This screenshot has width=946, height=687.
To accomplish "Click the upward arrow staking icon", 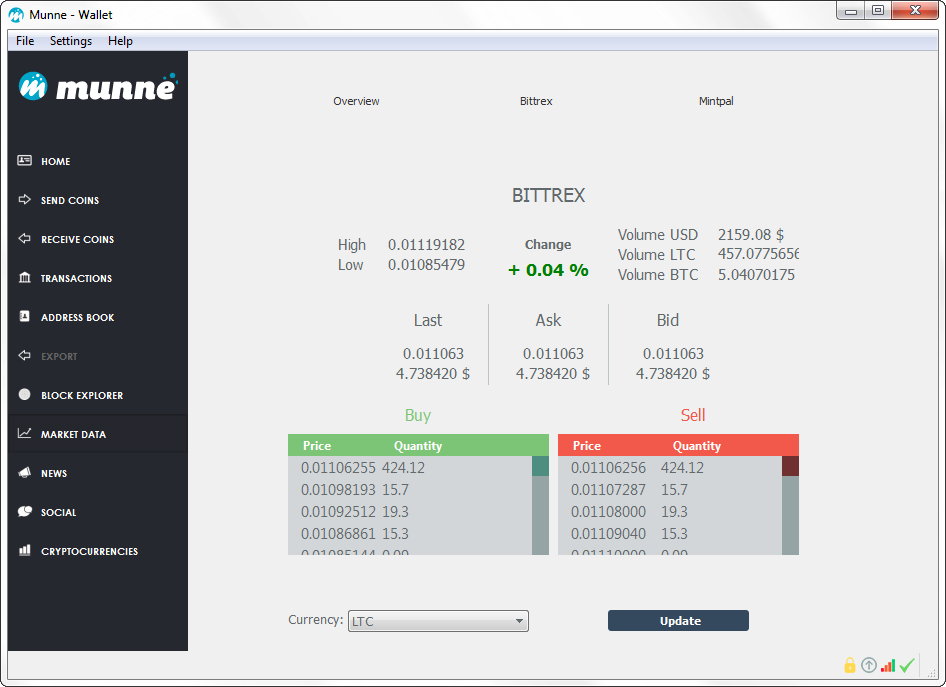I will coord(869,665).
